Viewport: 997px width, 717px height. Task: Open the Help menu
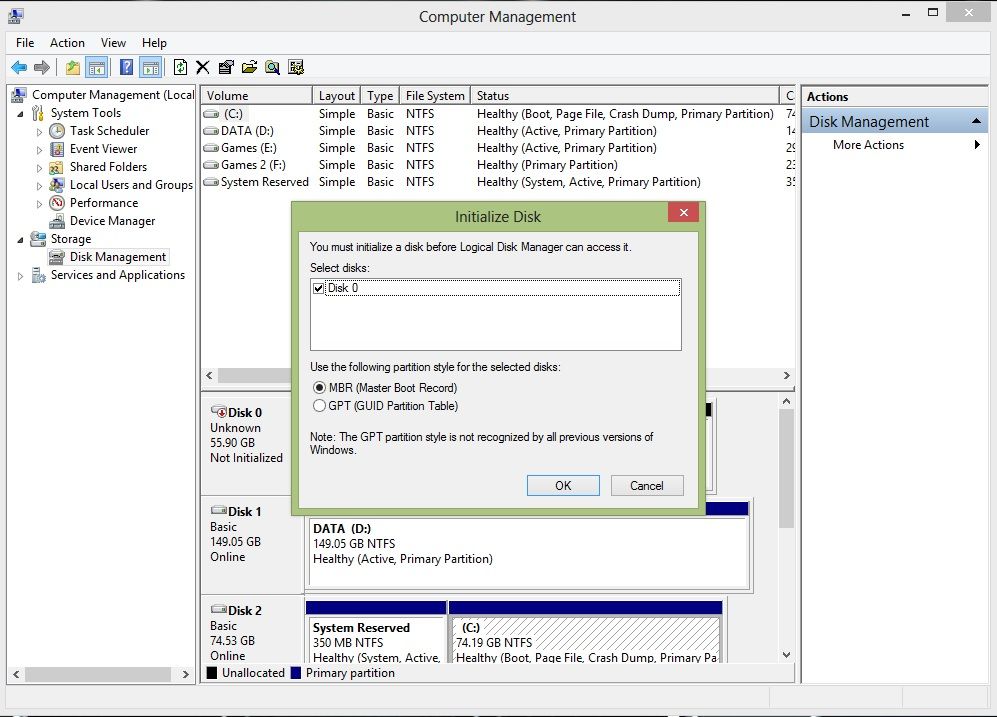tap(154, 43)
